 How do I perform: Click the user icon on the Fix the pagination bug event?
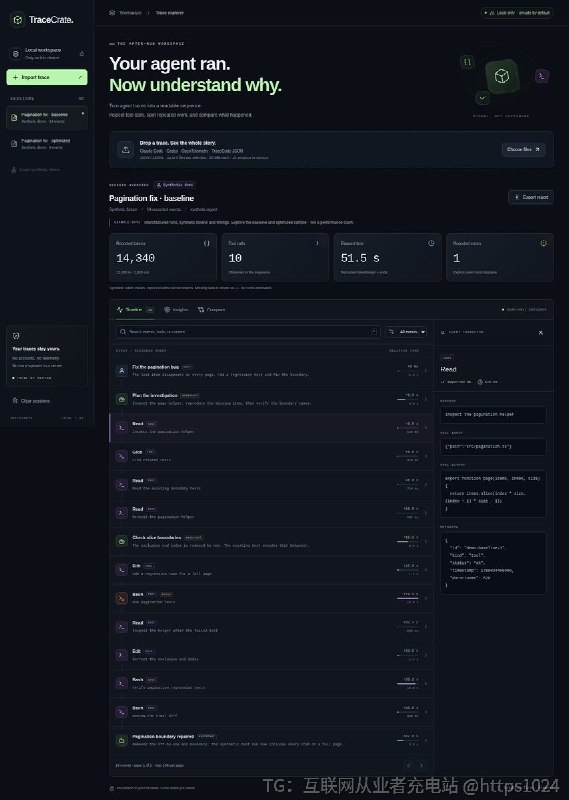click(x=121, y=371)
